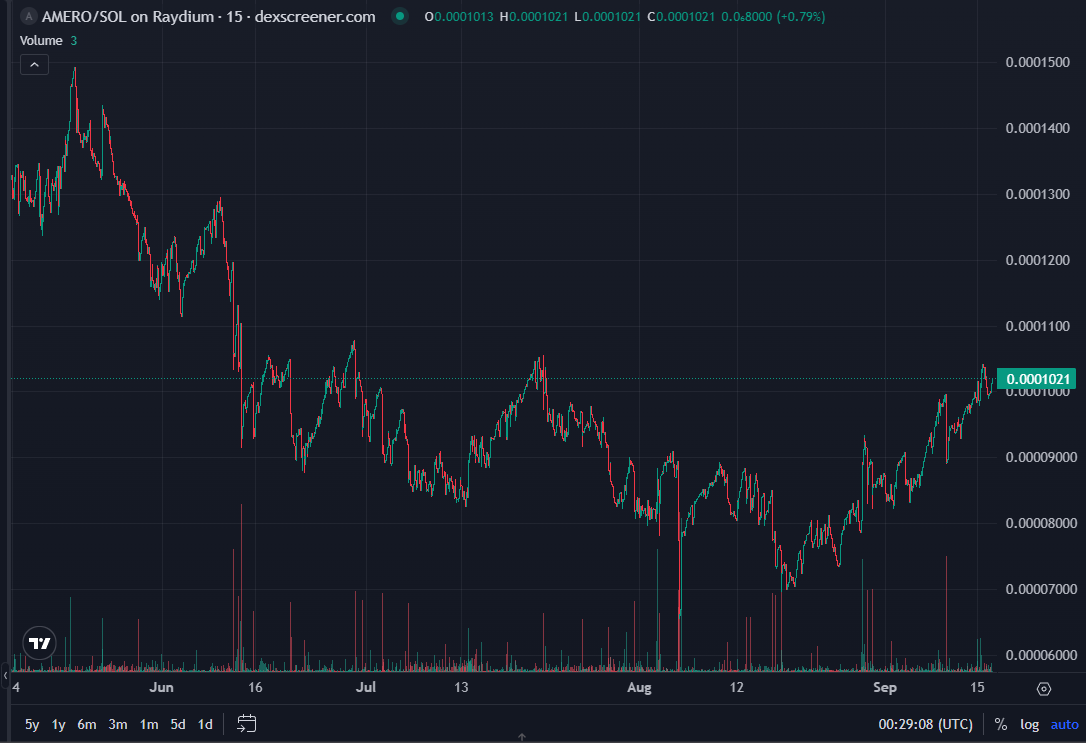
Task: Open the timezone menu at 00:29:08 (UTC)
Action: pyautogui.click(x=925, y=724)
